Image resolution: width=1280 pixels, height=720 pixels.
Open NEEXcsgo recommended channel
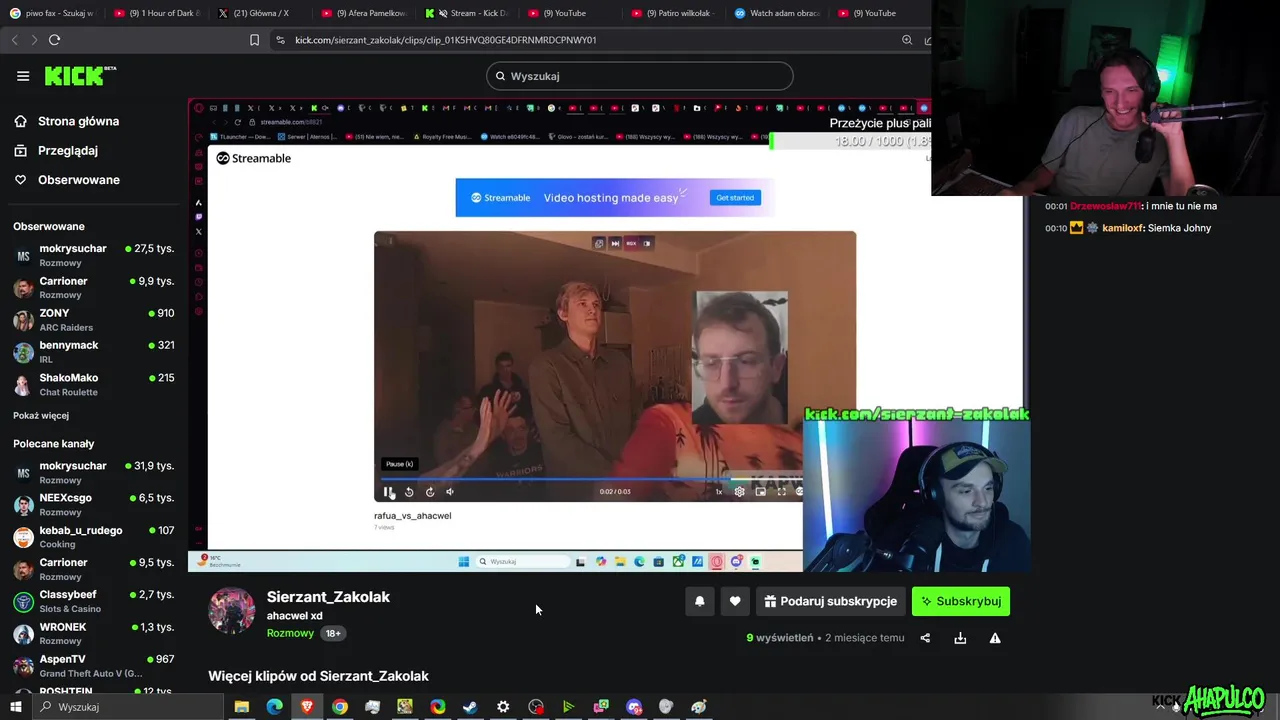94,505
